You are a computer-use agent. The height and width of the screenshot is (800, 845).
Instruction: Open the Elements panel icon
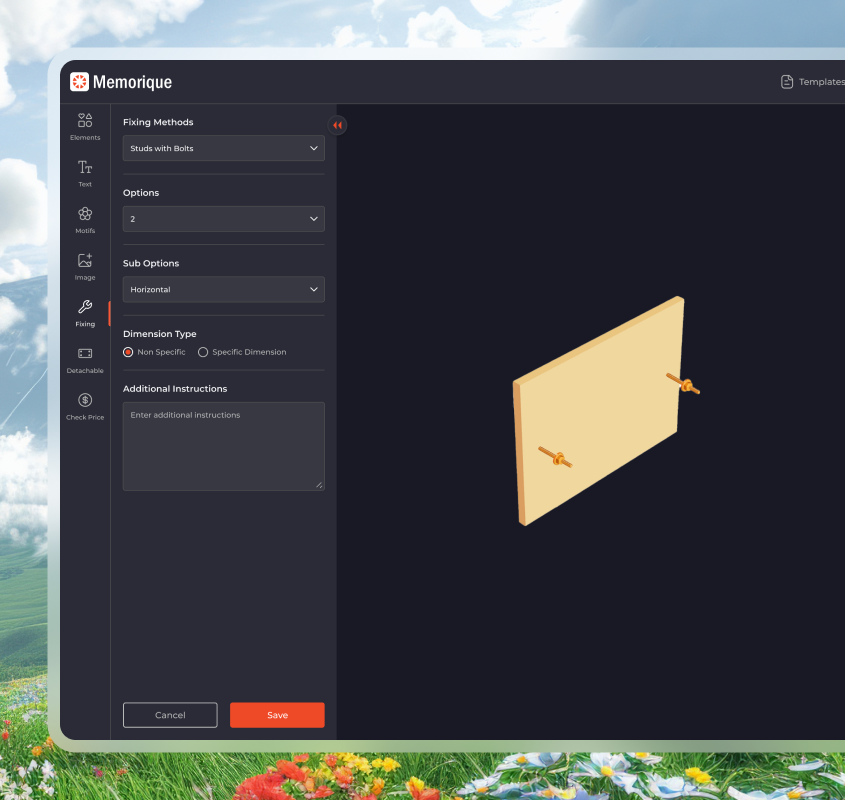pos(85,120)
